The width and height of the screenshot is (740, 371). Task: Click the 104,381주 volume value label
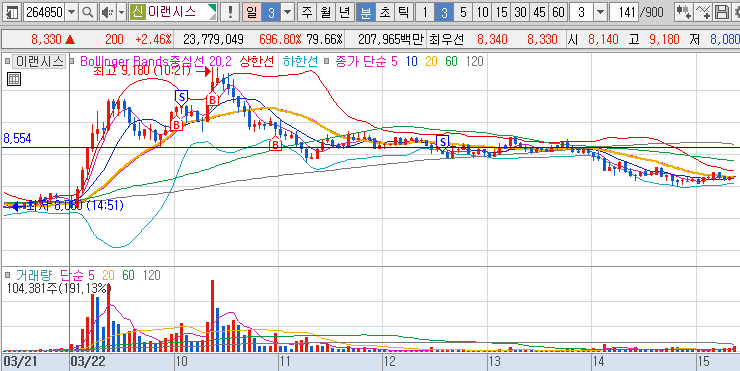(x=59, y=288)
